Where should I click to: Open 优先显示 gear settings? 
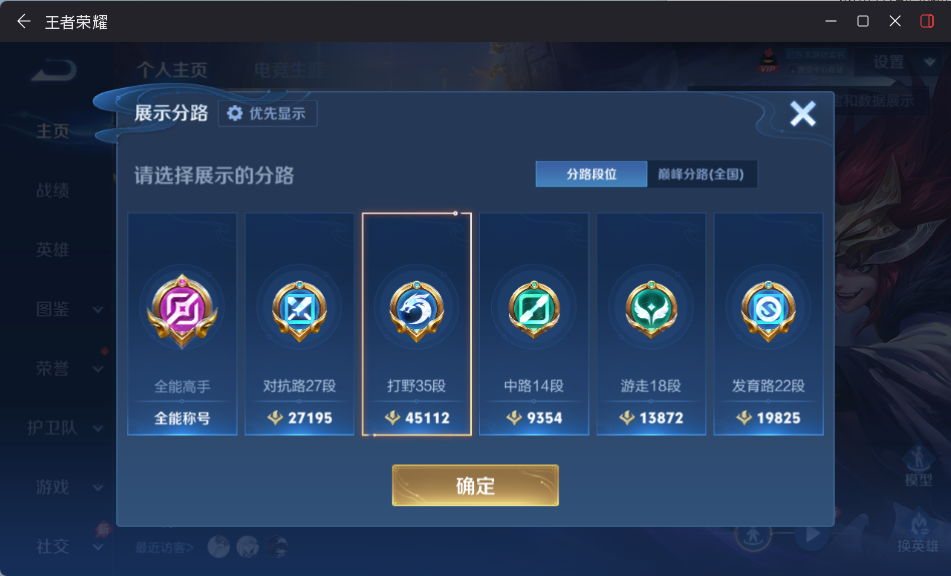(x=267, y=113)
